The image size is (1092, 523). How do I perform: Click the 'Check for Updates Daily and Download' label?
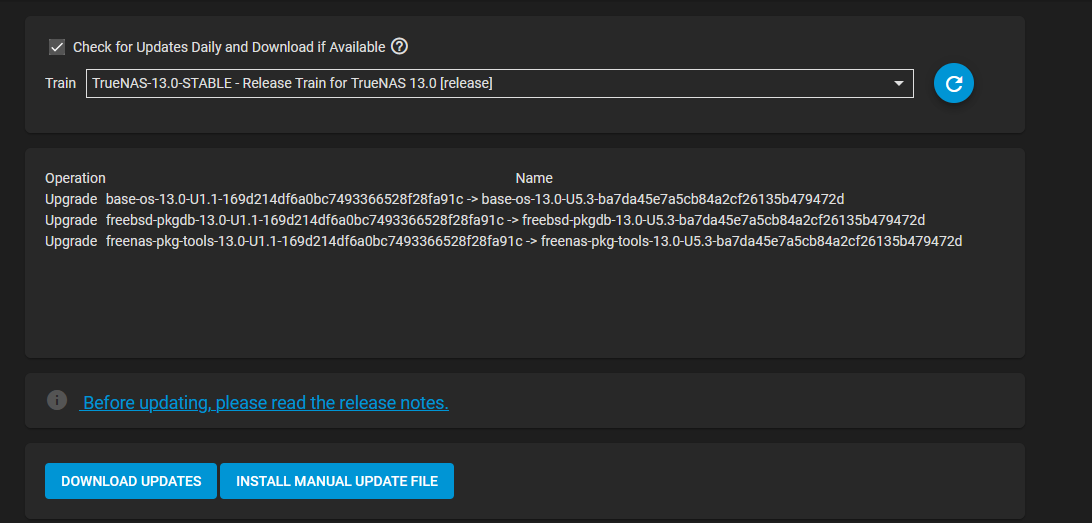click(229, 47)
